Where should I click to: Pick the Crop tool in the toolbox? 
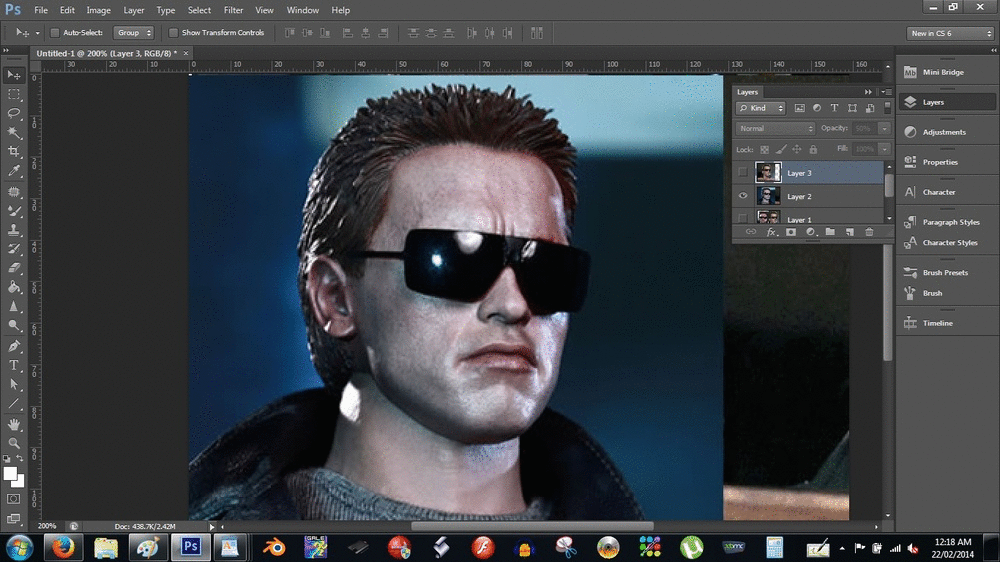(x=14, y=152)
